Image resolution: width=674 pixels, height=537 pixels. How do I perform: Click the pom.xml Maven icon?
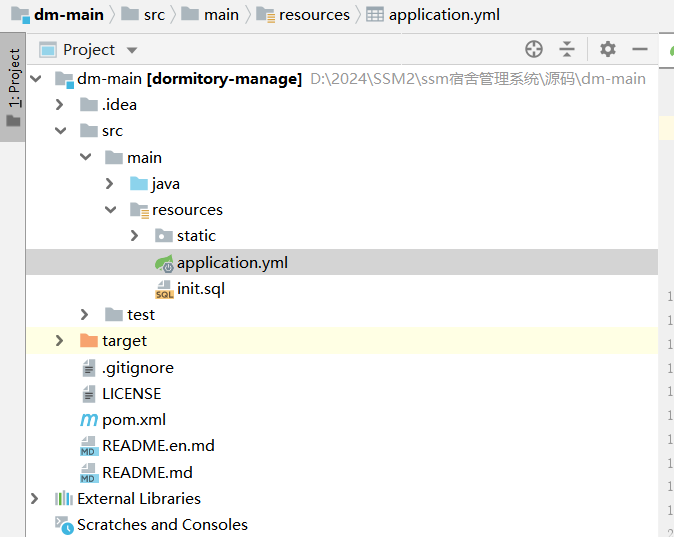click(89, 420)
